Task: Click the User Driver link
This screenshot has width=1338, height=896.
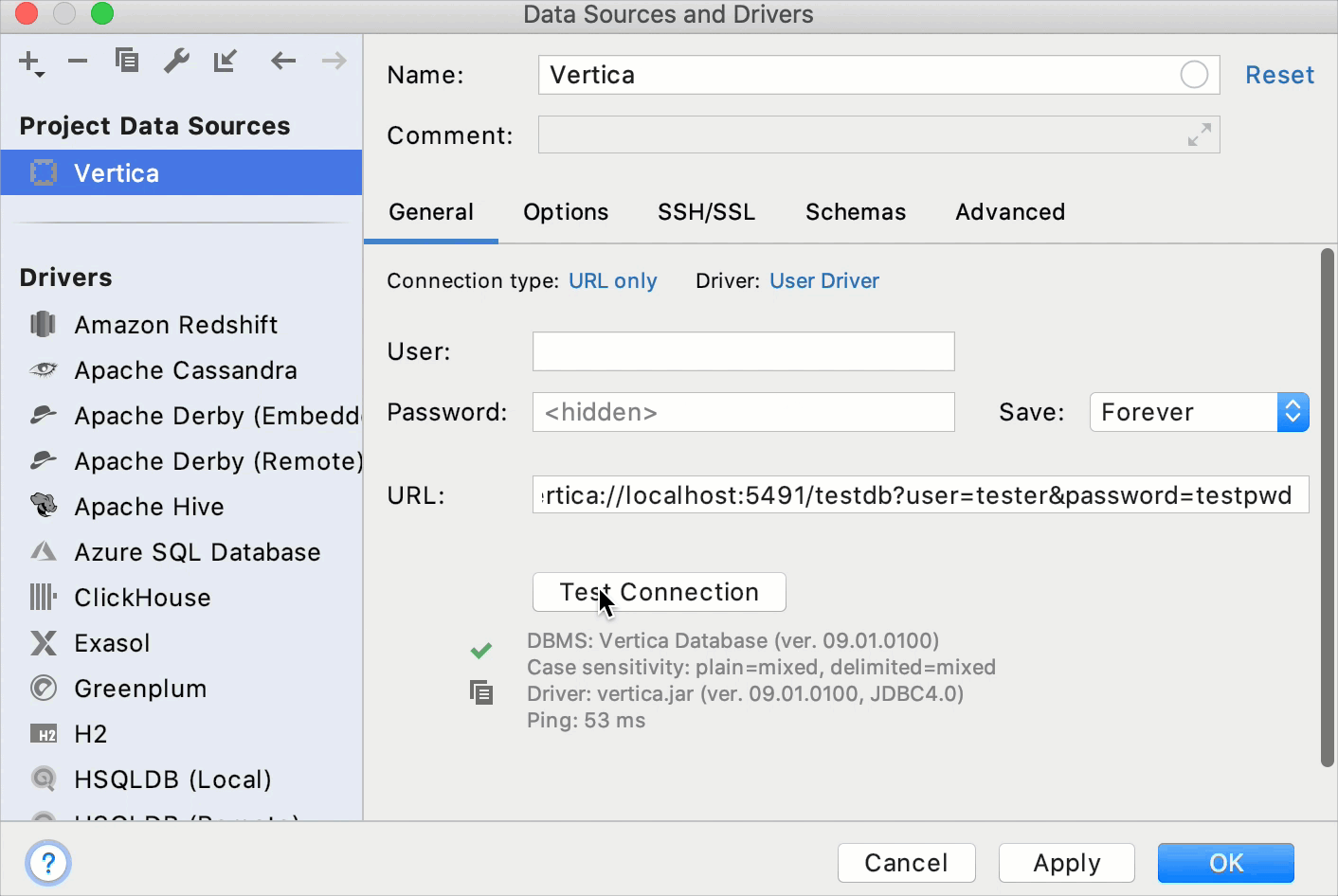Action: [824, 281]
